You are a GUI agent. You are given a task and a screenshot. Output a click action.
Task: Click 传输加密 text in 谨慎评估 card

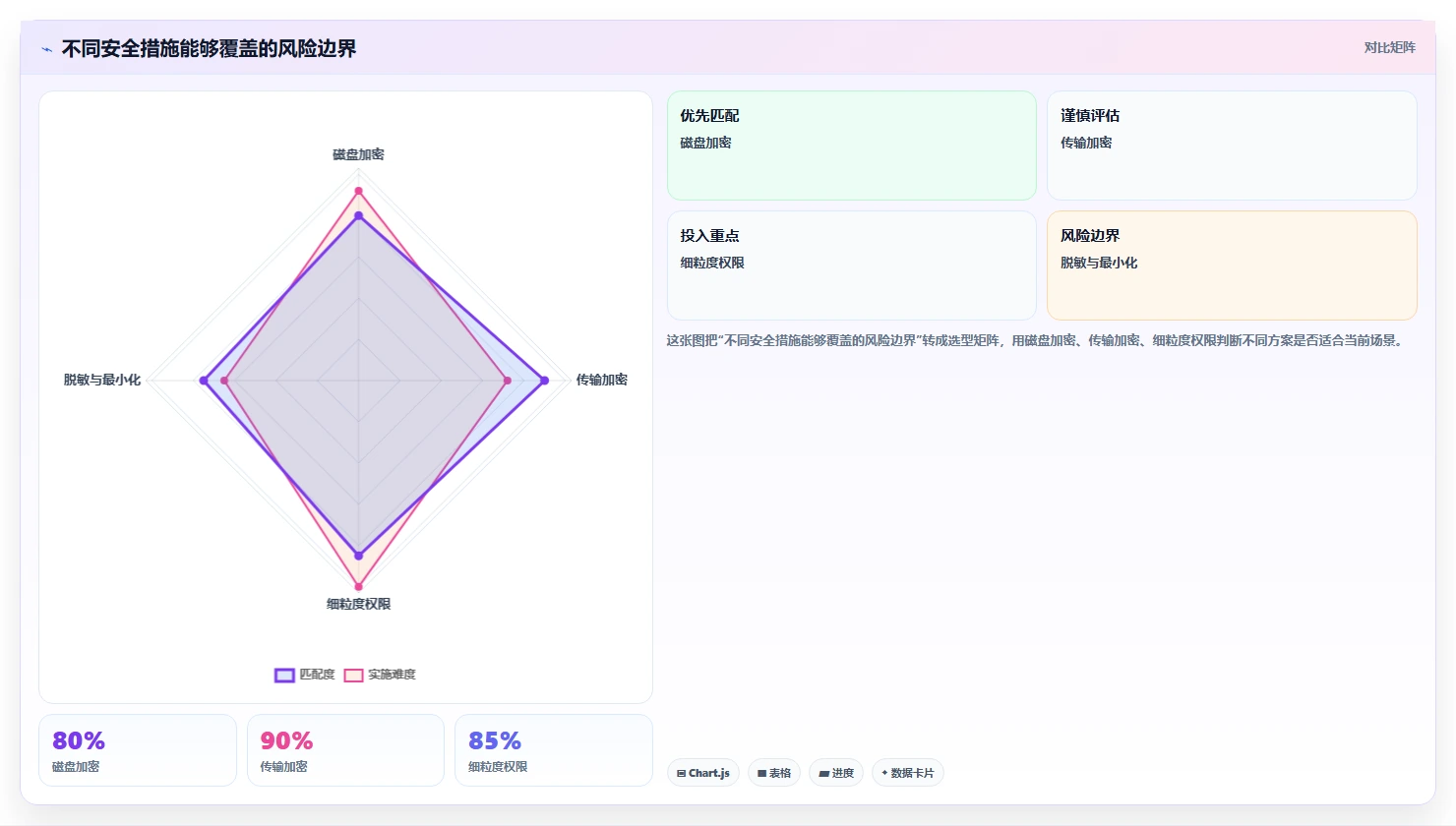1086,143
